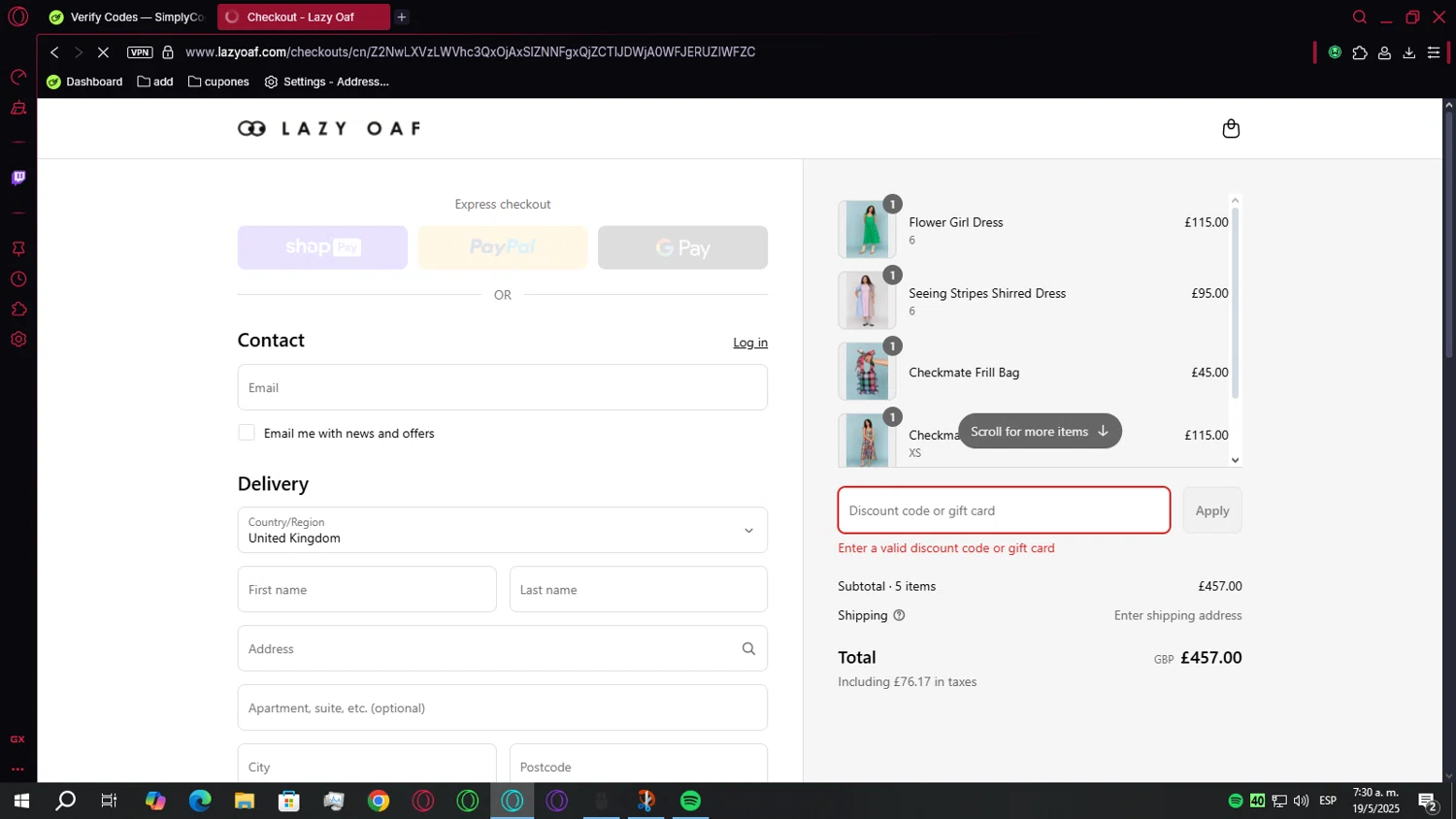Viewport: 1456px width, 819px height.
Task: Open the Twitch sidebar panel
Action: click(x=17, y=178)
